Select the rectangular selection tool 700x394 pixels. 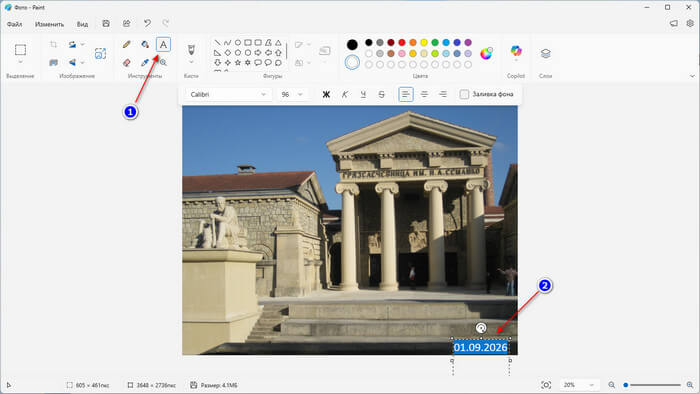point(21,50)
